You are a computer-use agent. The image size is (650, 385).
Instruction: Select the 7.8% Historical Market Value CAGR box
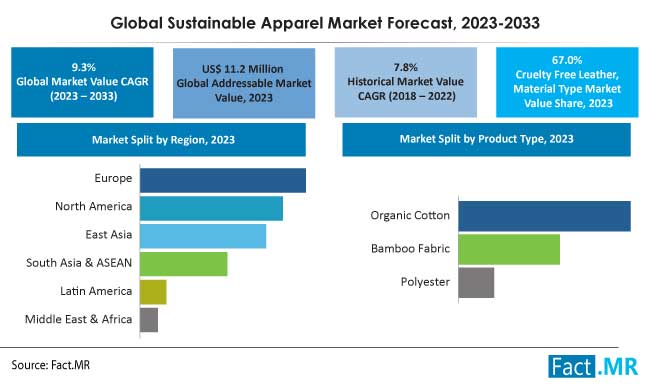tap(406, 82)
